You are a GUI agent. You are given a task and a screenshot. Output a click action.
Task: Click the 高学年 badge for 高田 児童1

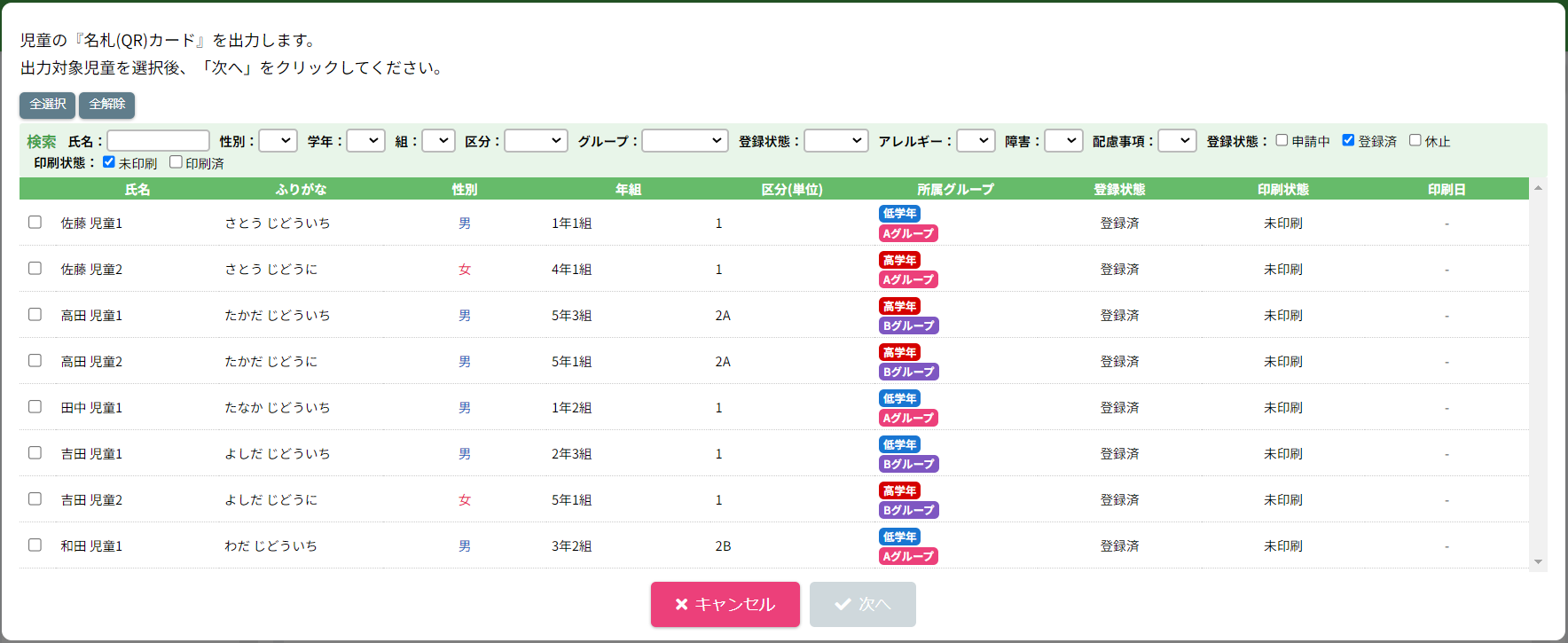pos(899,306)
